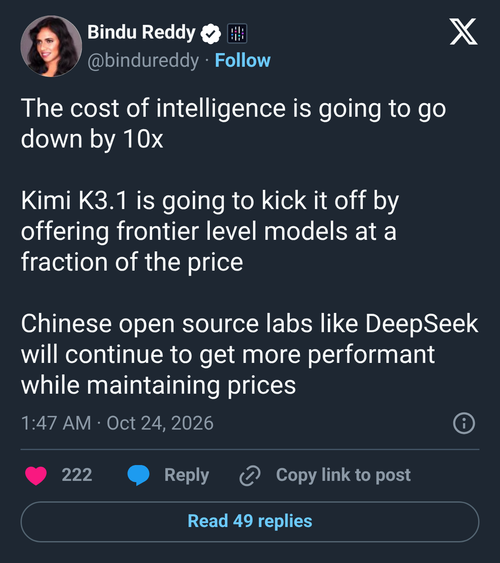Click the chain link icon
500x563 pixels.
coord(250,476)
